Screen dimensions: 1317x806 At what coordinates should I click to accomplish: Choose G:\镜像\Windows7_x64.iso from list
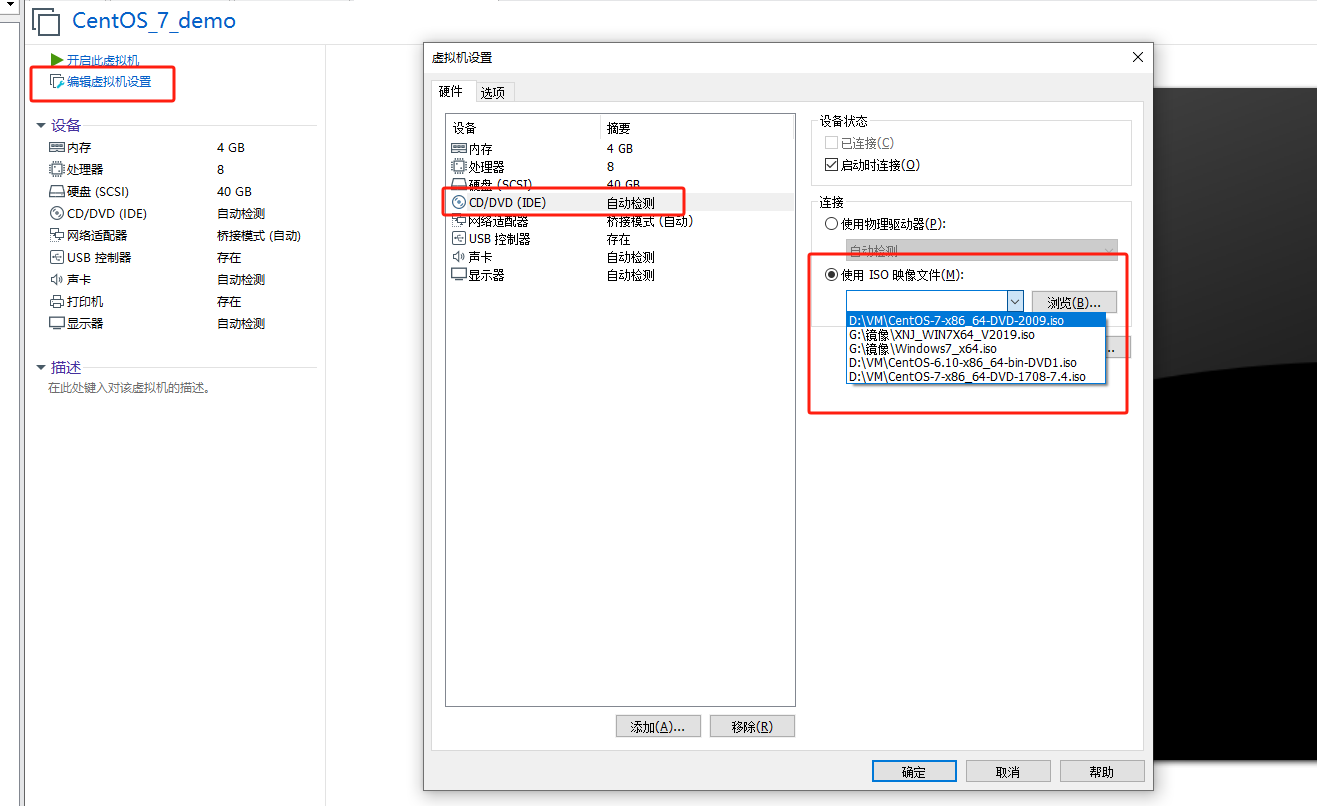976,349
